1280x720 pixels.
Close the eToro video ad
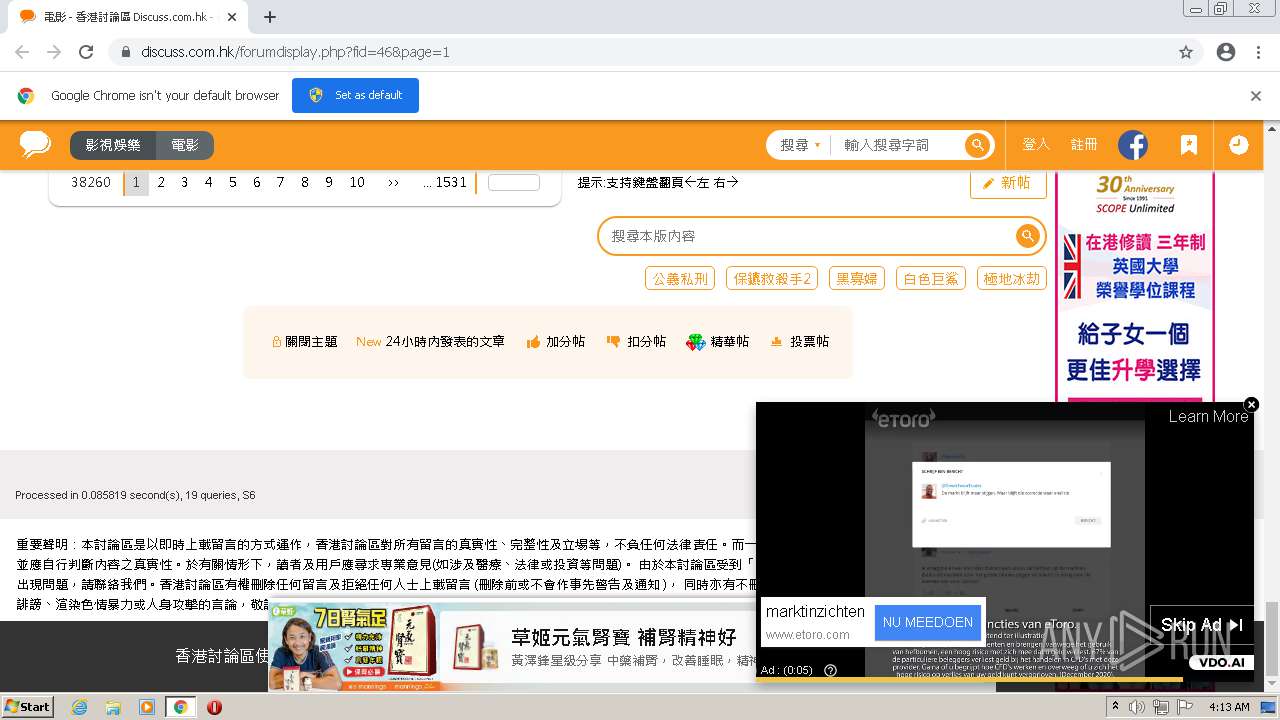coord(1251,405)
